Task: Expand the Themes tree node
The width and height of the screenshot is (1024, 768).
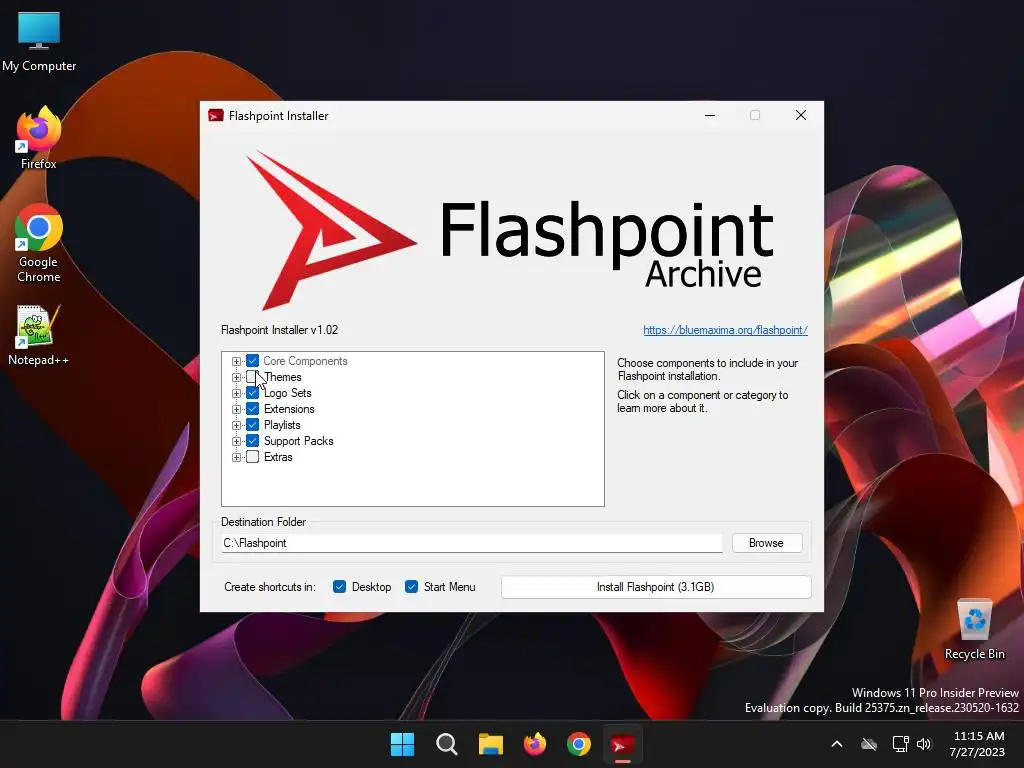Action: 236,377
